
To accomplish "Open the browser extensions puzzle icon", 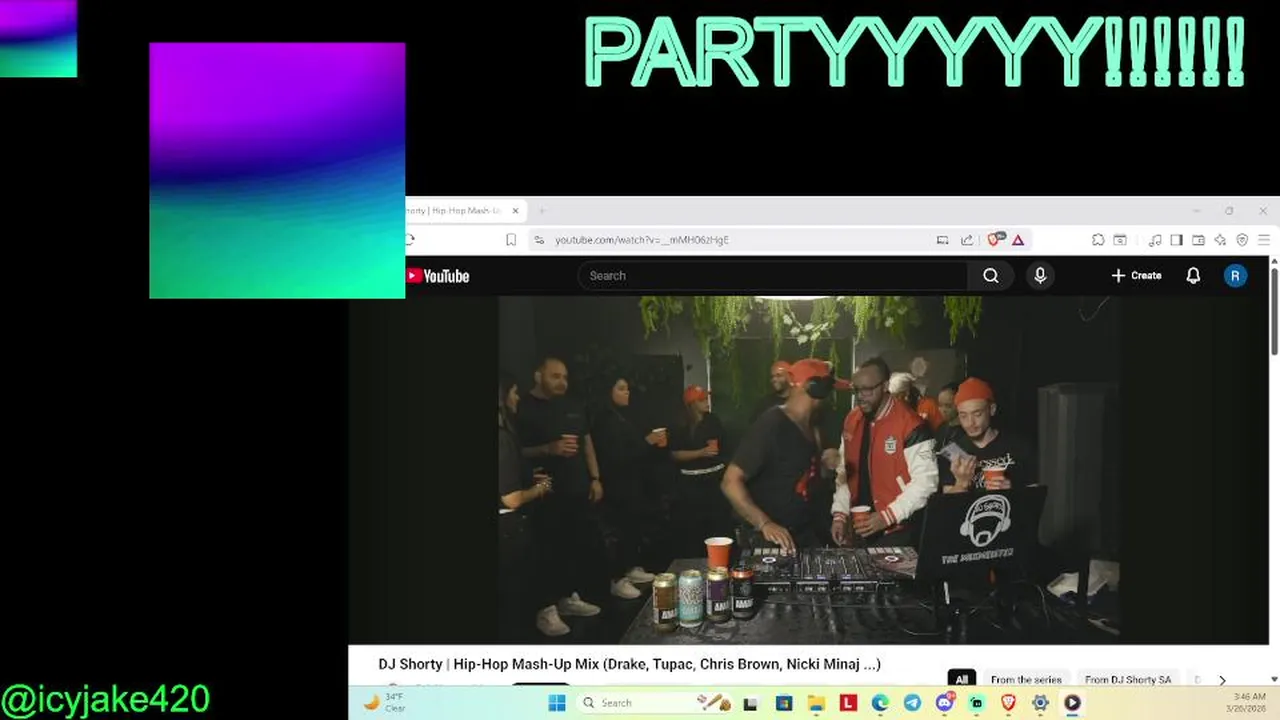I will click(x=1098, y=240).
